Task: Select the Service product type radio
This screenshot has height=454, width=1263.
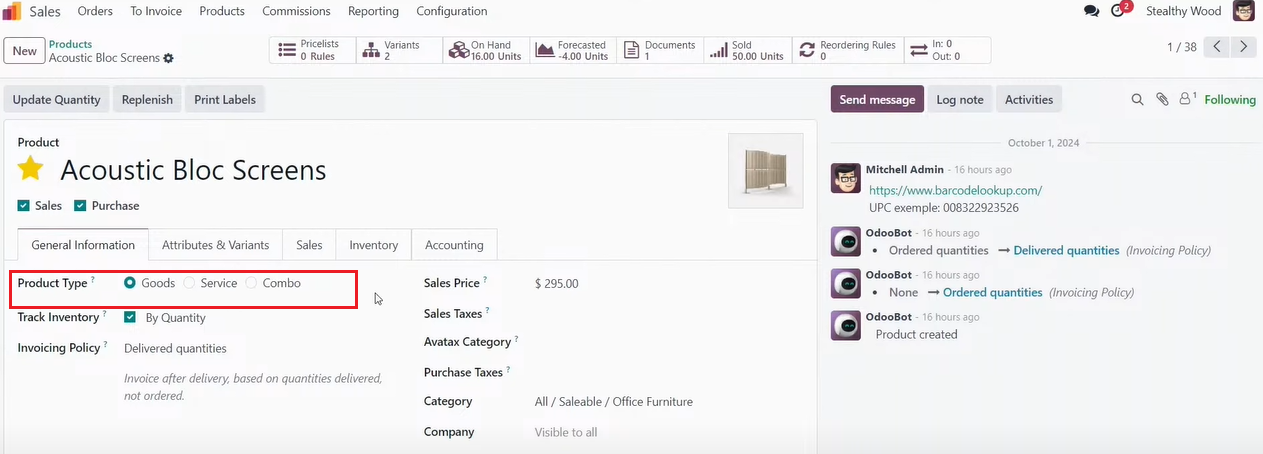Action: tap(190, 283)
